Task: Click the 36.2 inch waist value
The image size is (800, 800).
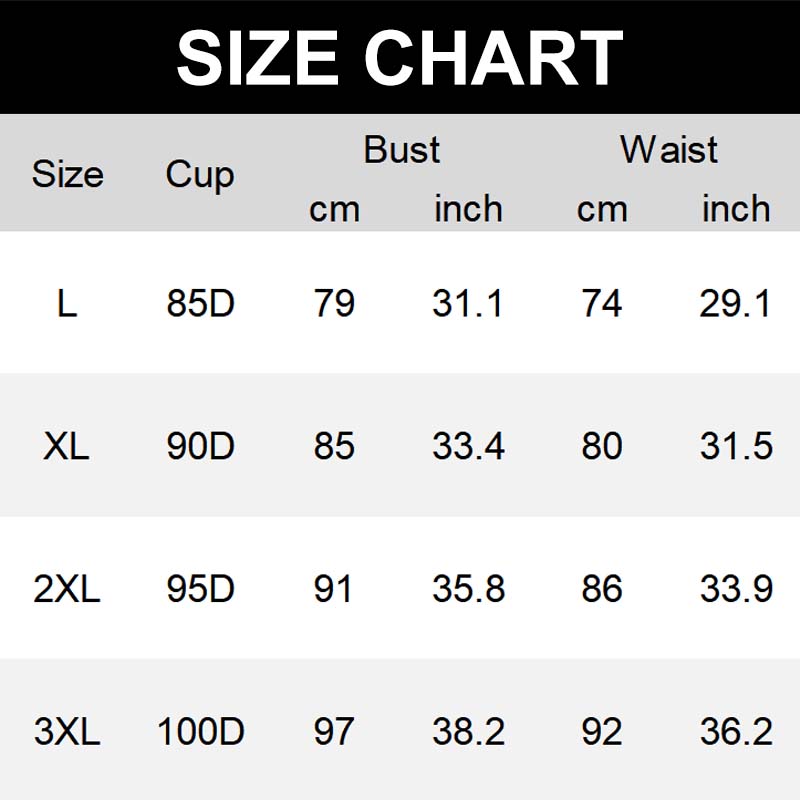Action: point(736,732)
